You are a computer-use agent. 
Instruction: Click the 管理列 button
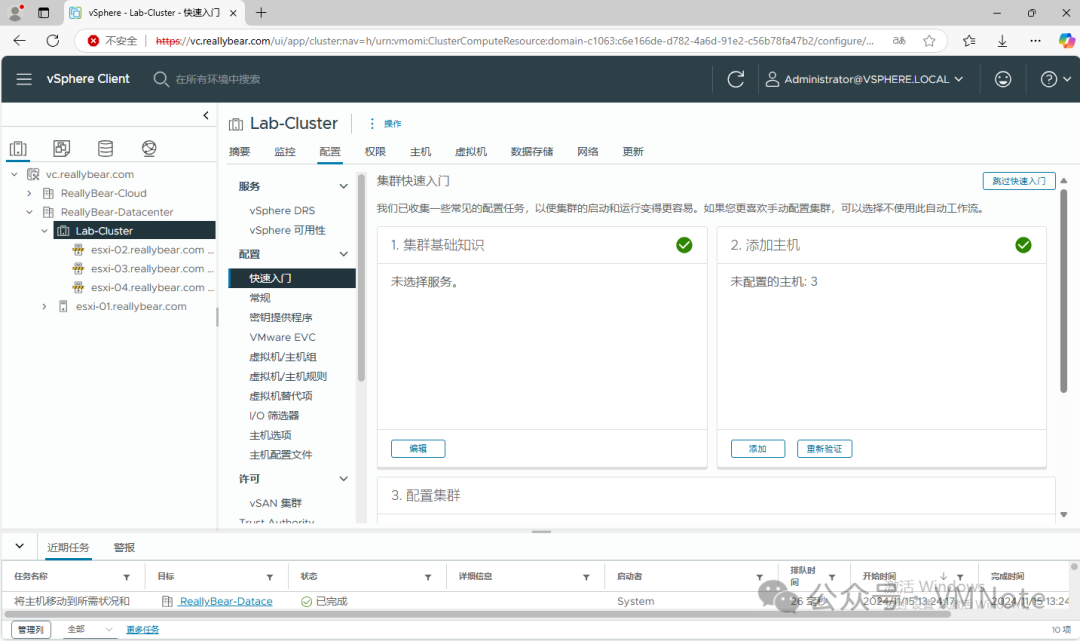[31, 629]
